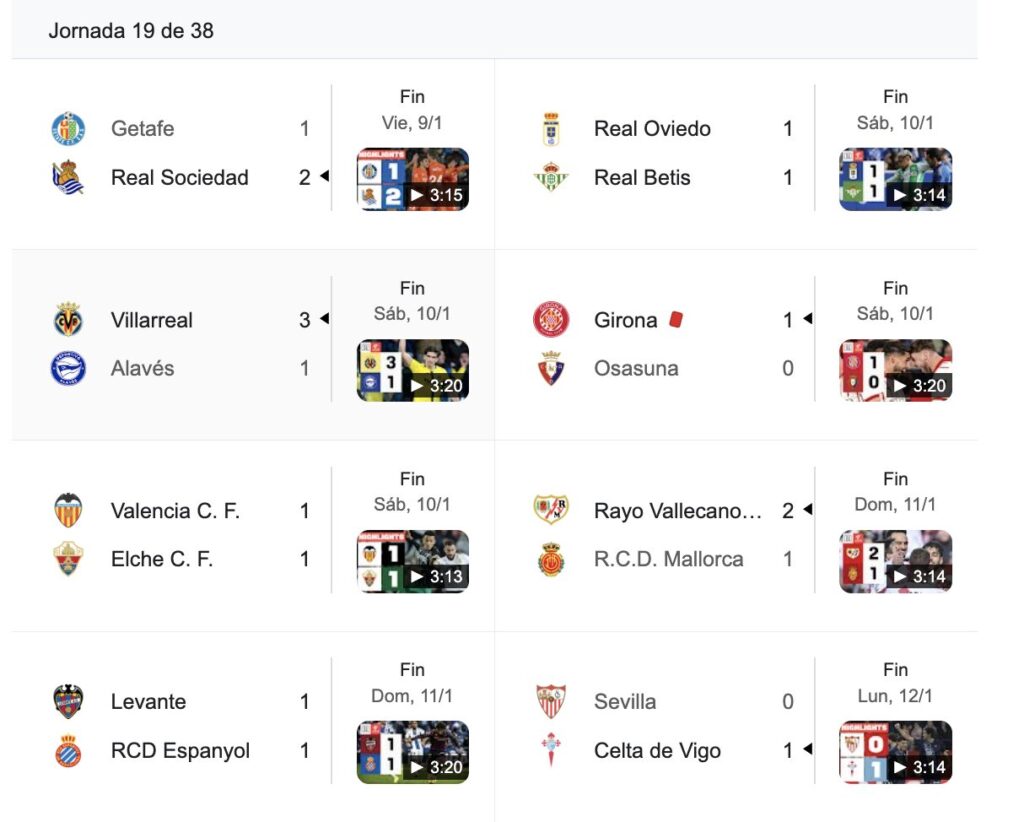The image size is (1024, 822).
Task: Open the Elche C. F. team link
Action: pos(162,560)
